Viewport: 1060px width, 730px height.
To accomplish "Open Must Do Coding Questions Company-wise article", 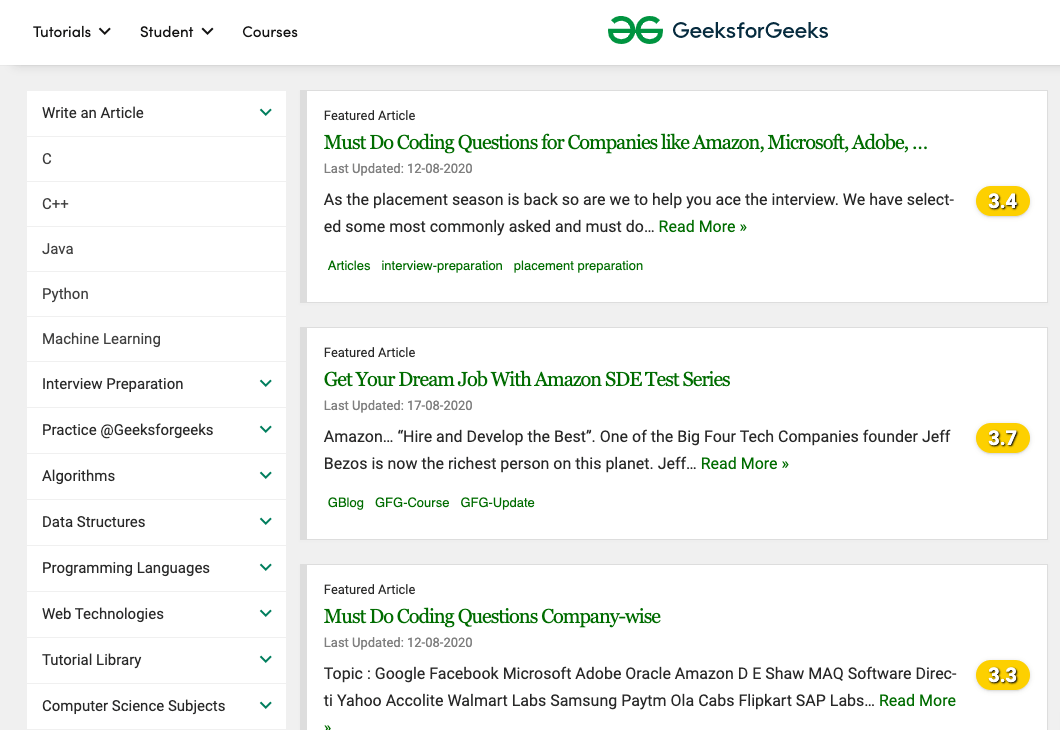I will [492, 617].
